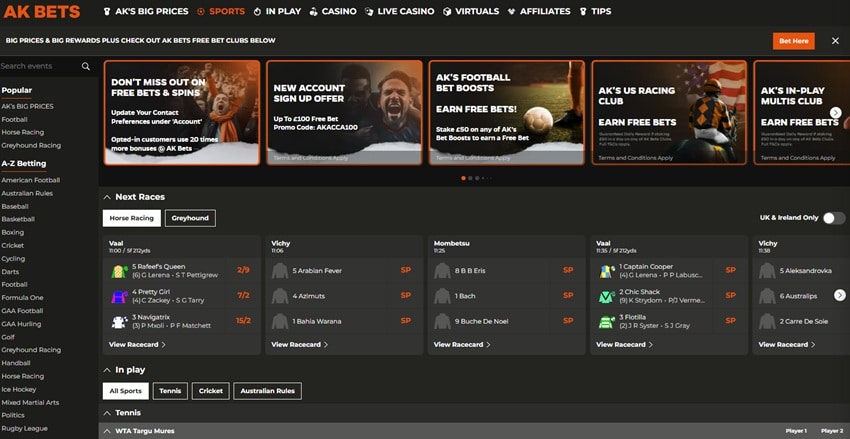Open Greyhound Racing under Popular

click(31, 146)
